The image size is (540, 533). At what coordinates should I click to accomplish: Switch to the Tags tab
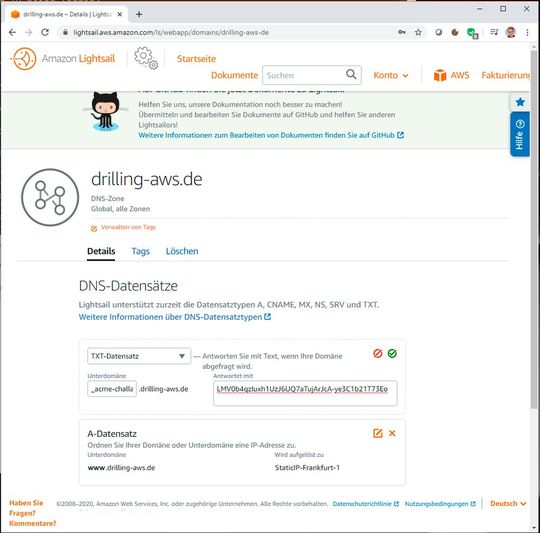click(141, 251)
